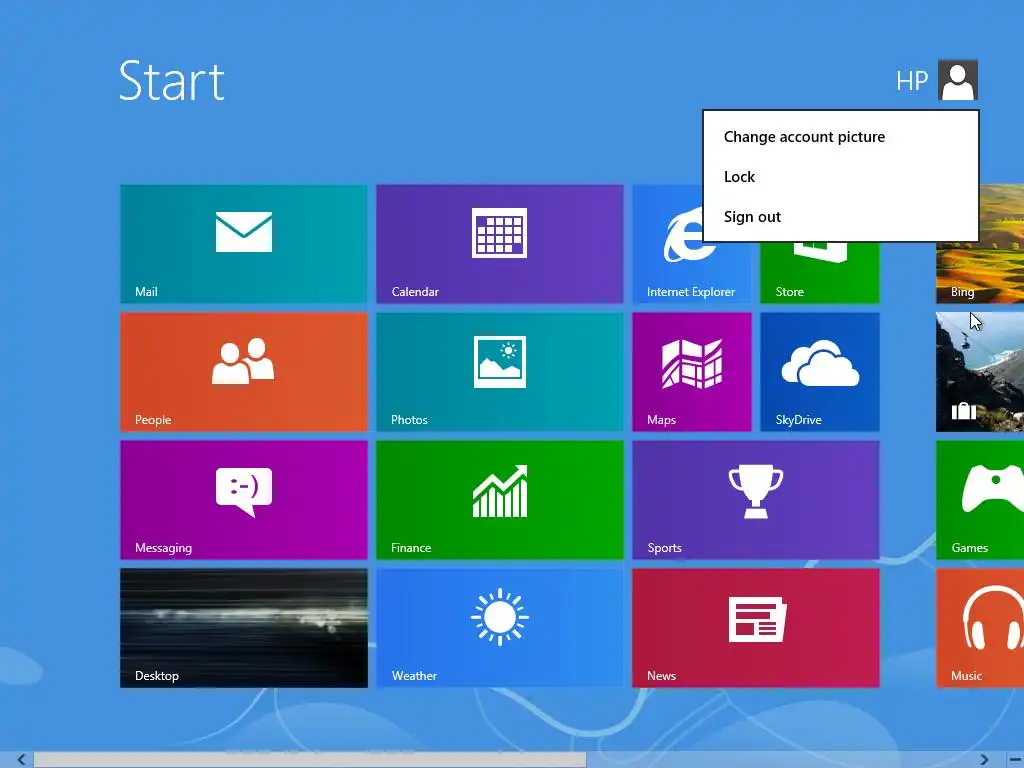Open the SkyDrive tile
This screenshot has height=768, width=1024.
tap(820, 372)
